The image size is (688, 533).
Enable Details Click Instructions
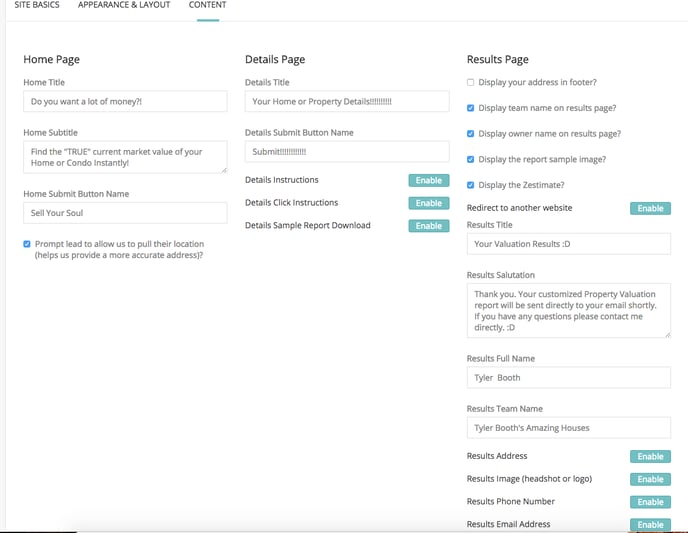(429, 203)
